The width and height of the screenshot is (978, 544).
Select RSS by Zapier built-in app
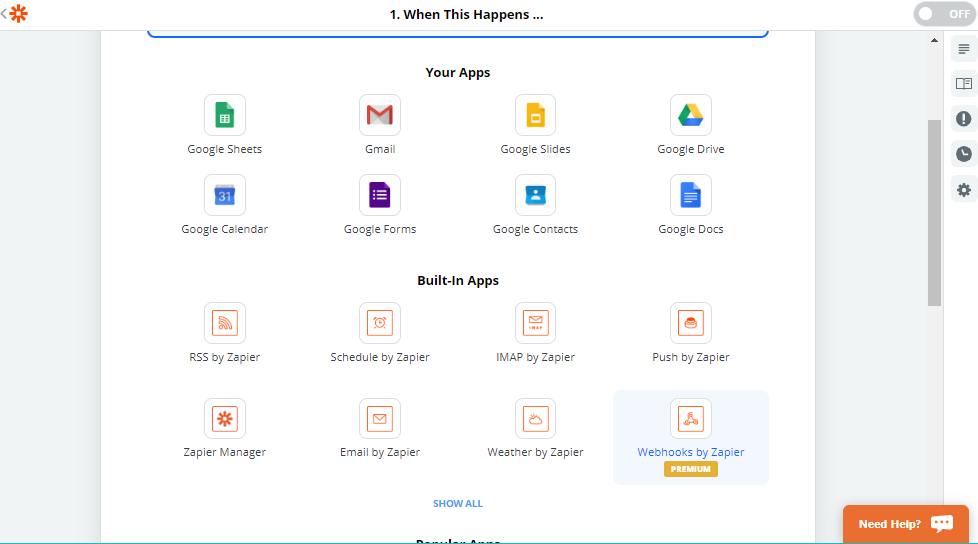click(224, 324)
